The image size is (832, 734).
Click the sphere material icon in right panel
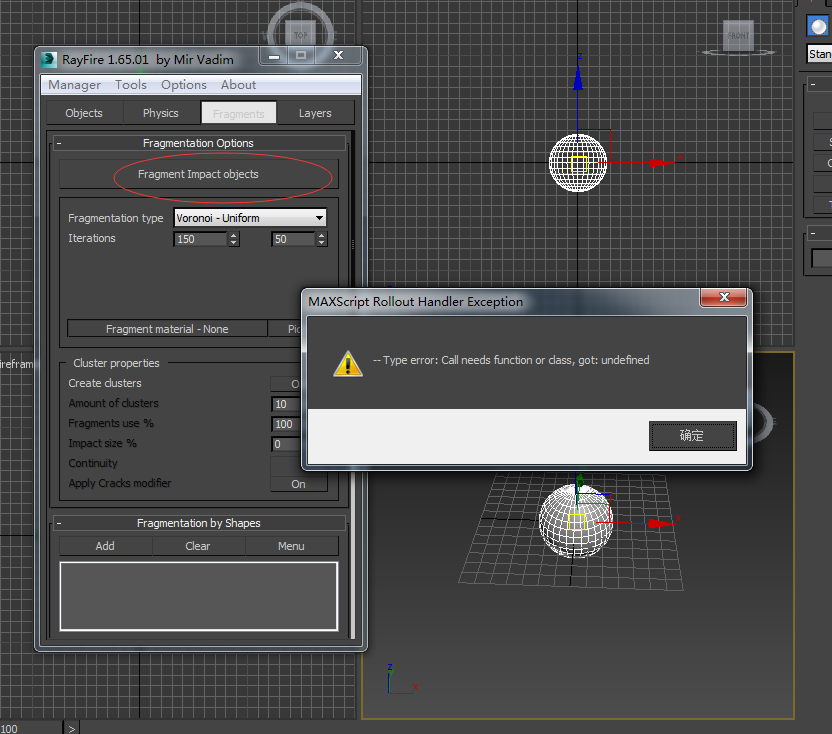[818, 25]
